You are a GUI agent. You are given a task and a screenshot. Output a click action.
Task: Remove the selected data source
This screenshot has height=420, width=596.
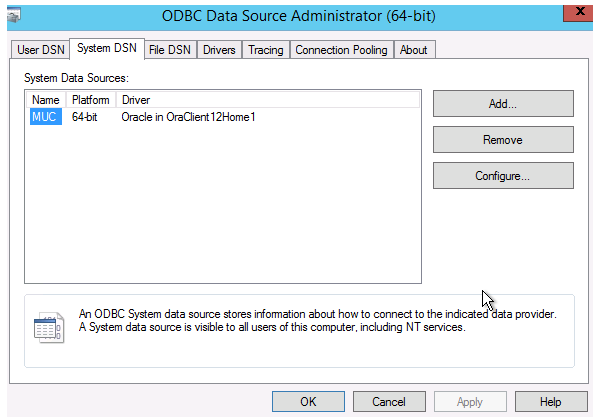[503, 139]
